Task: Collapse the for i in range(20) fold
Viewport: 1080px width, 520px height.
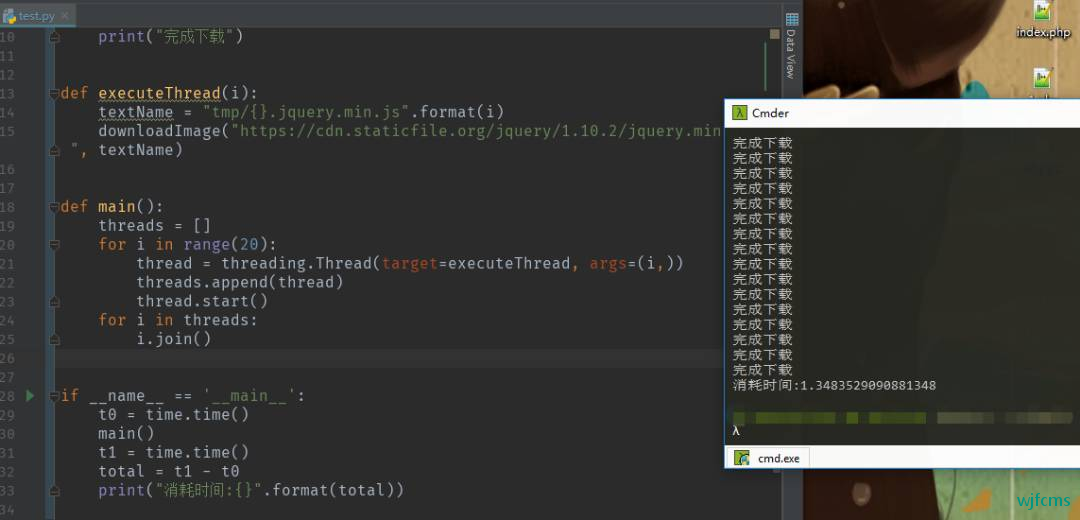Action: [x=54, y=245]
